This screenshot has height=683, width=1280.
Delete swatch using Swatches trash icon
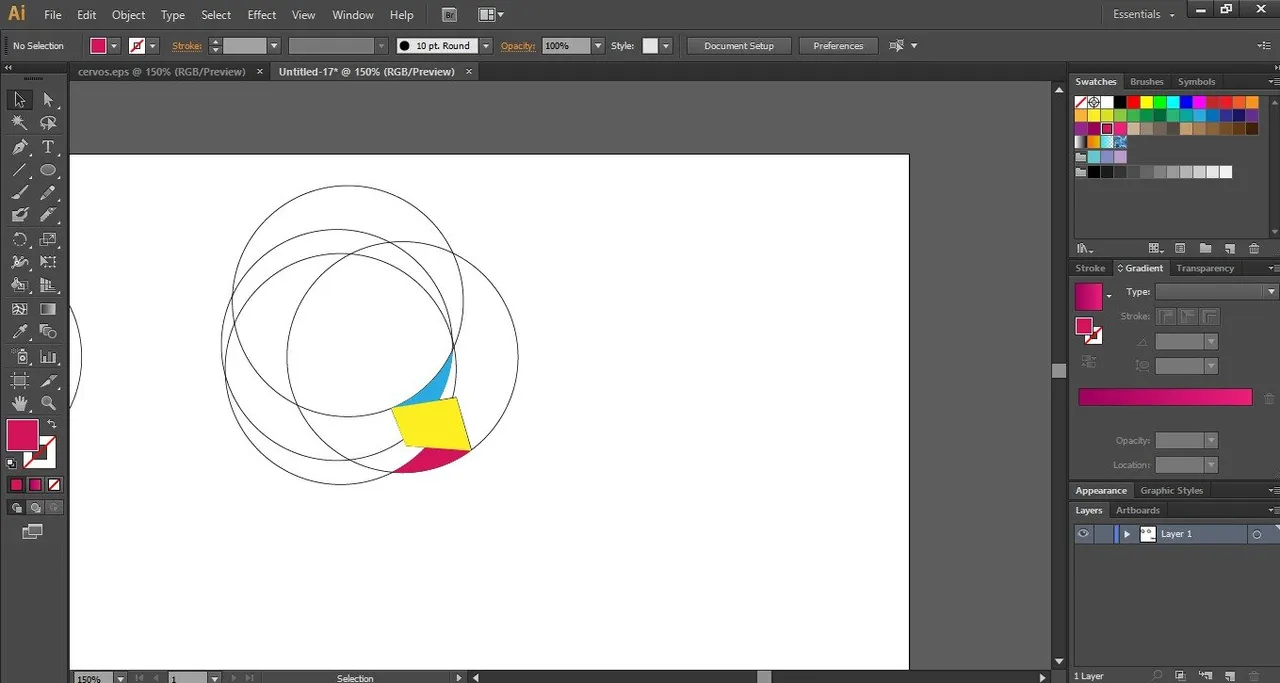(1254, 248)
